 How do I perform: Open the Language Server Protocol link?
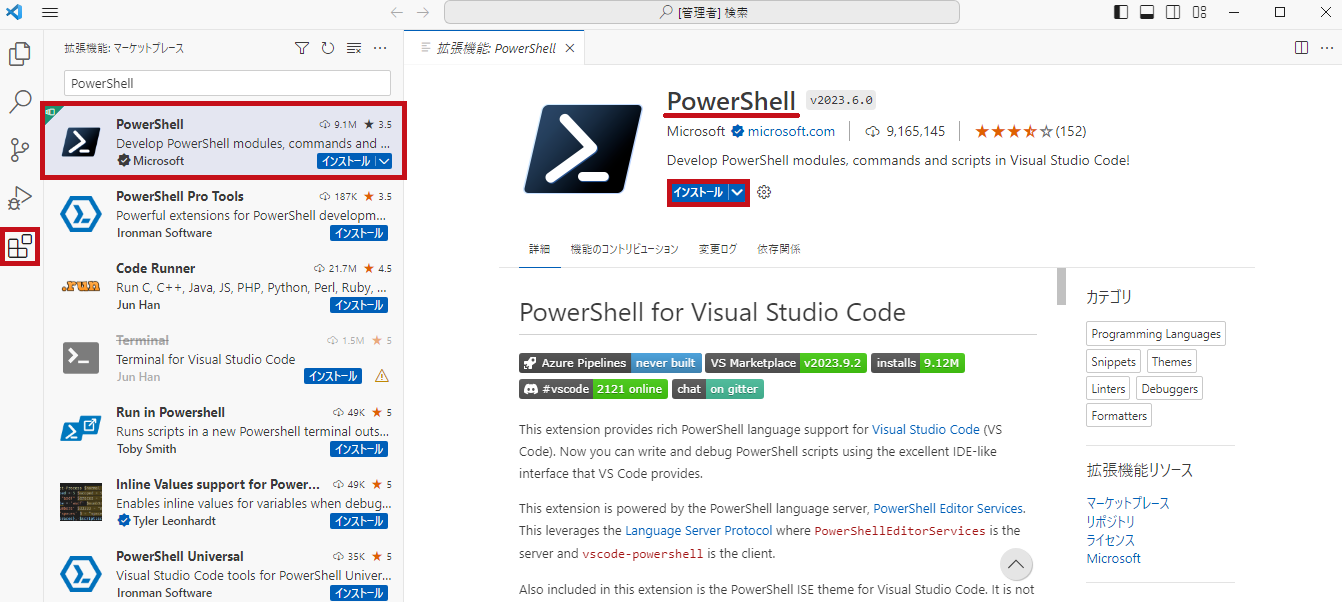(699, 530)
